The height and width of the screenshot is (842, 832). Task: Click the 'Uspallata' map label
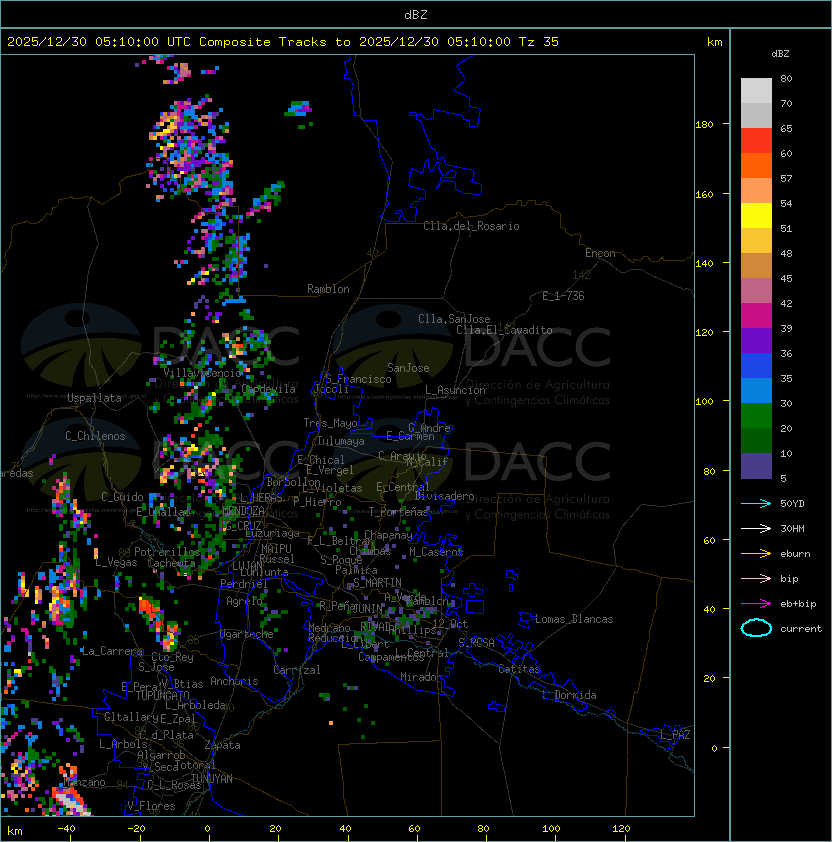point(95,398)
